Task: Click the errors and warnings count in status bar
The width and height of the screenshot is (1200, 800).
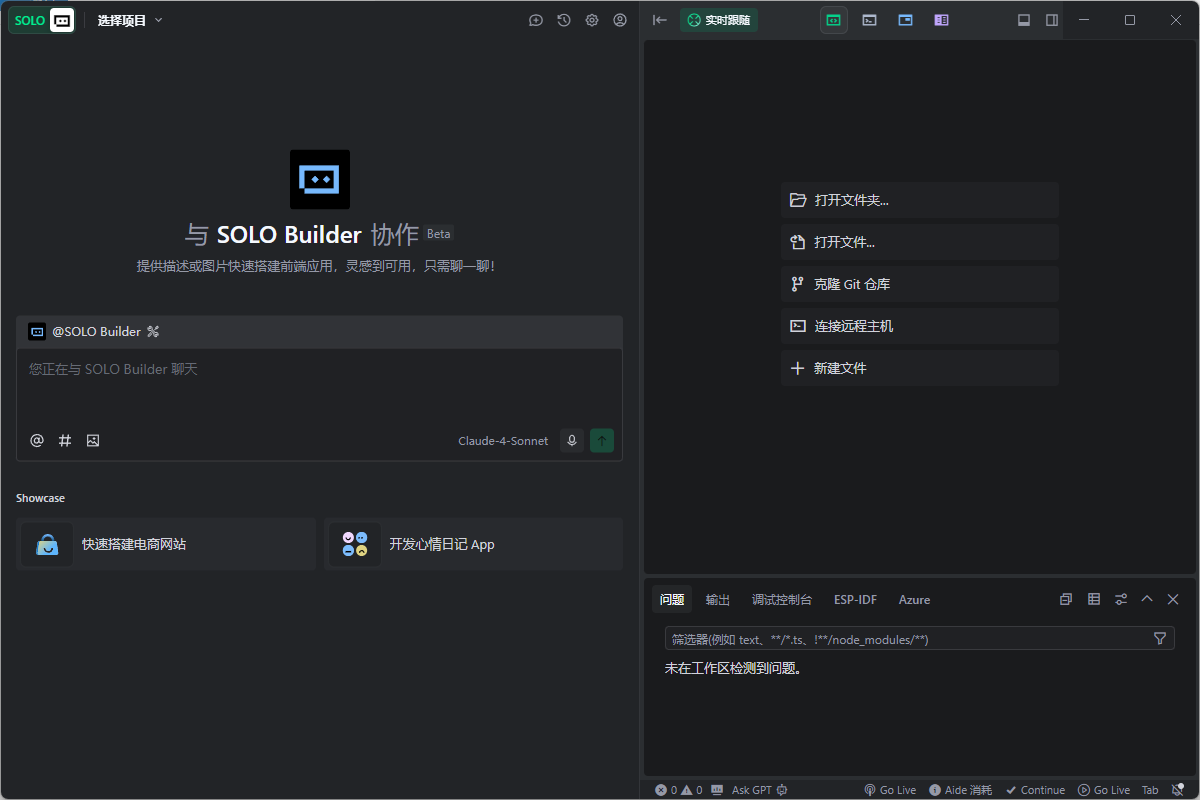Action: pos(679,790)
